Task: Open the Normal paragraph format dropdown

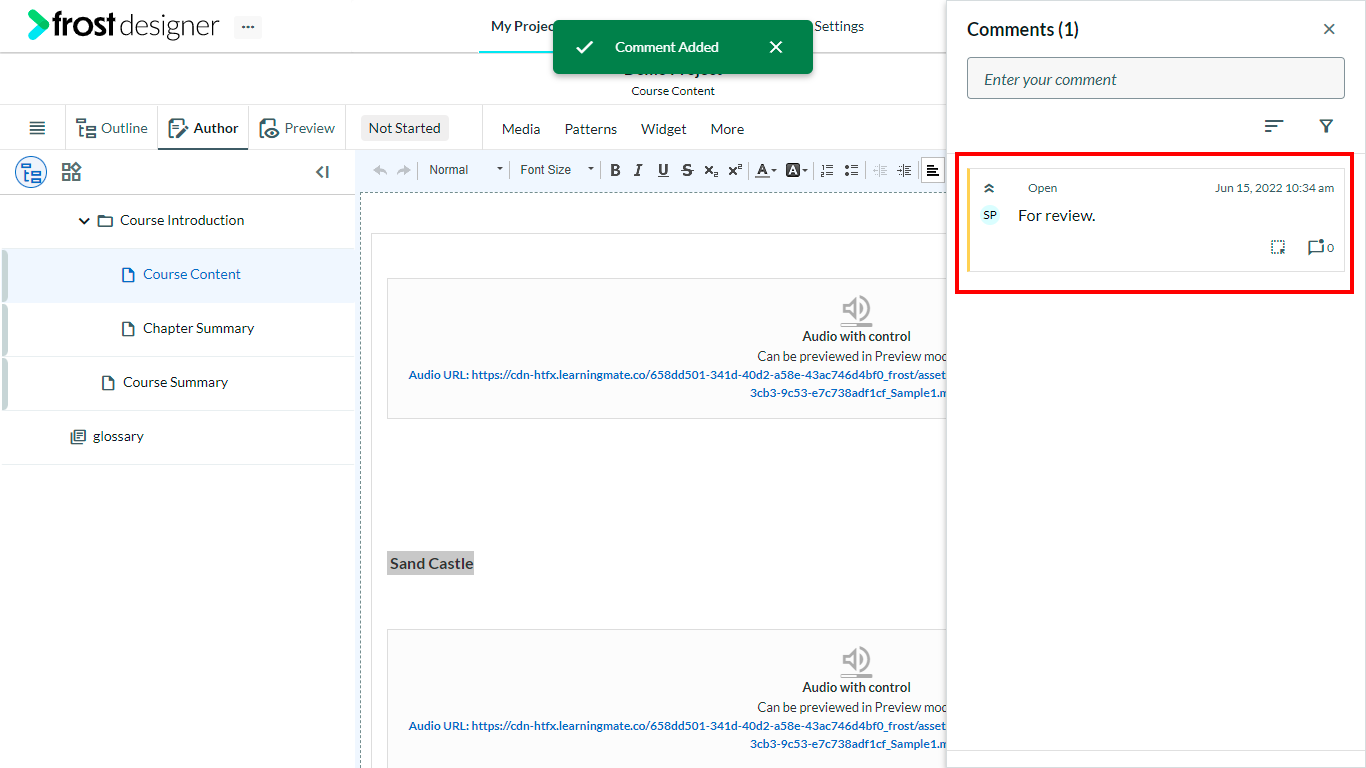Action: tap(465, 170)
